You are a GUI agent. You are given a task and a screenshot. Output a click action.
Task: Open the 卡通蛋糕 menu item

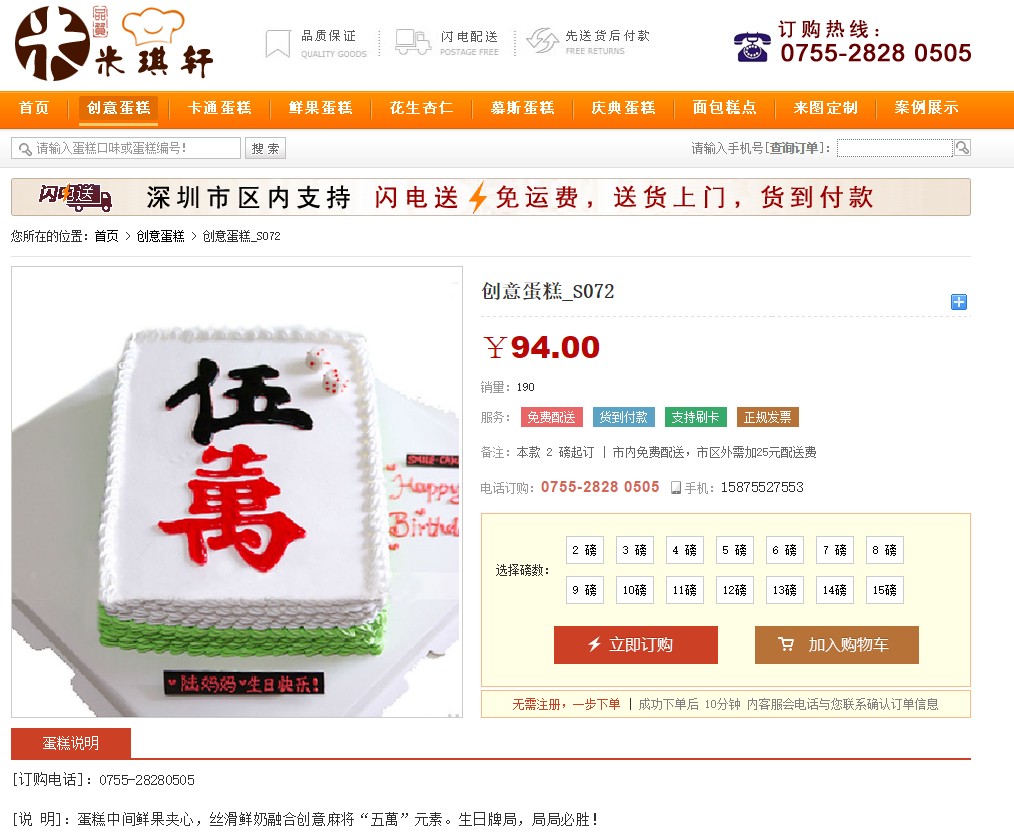click(x=219, y=107)
